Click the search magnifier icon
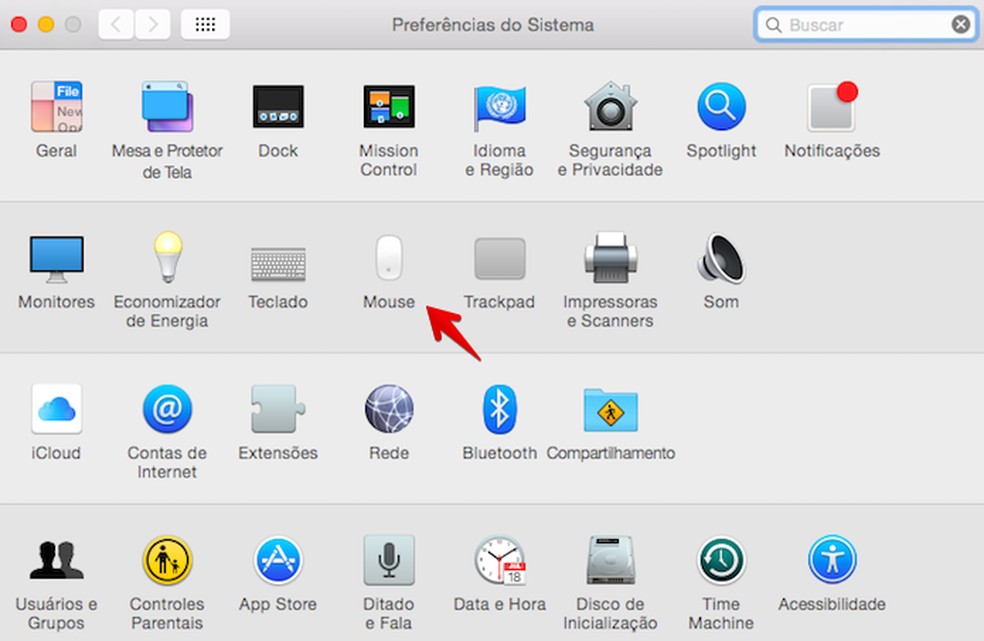984x641 pixels. 774,25
